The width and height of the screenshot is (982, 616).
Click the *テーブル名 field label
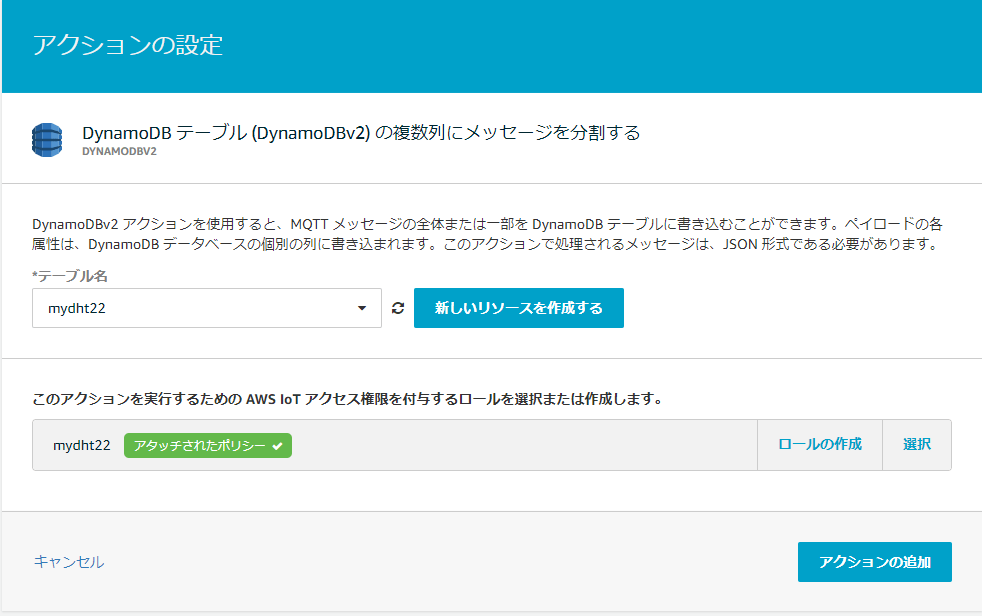(x=70, y=275)
